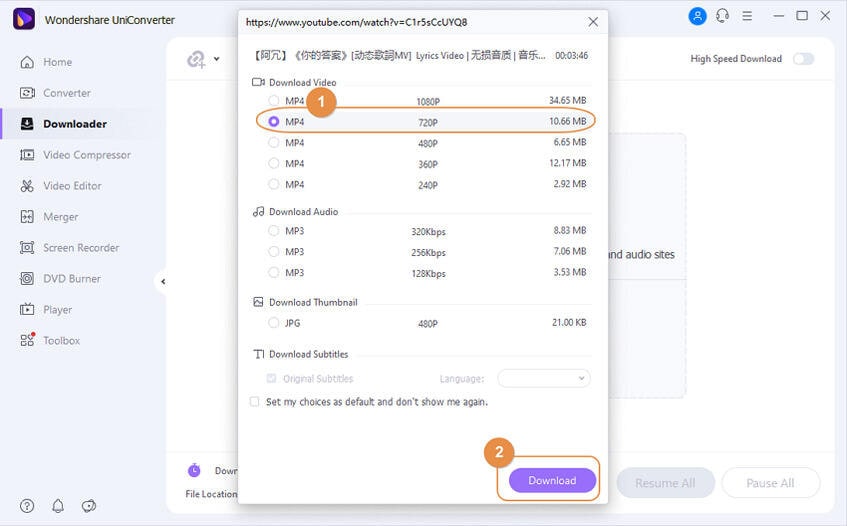Toggle the High Speed Download switch

coord(803,59)
